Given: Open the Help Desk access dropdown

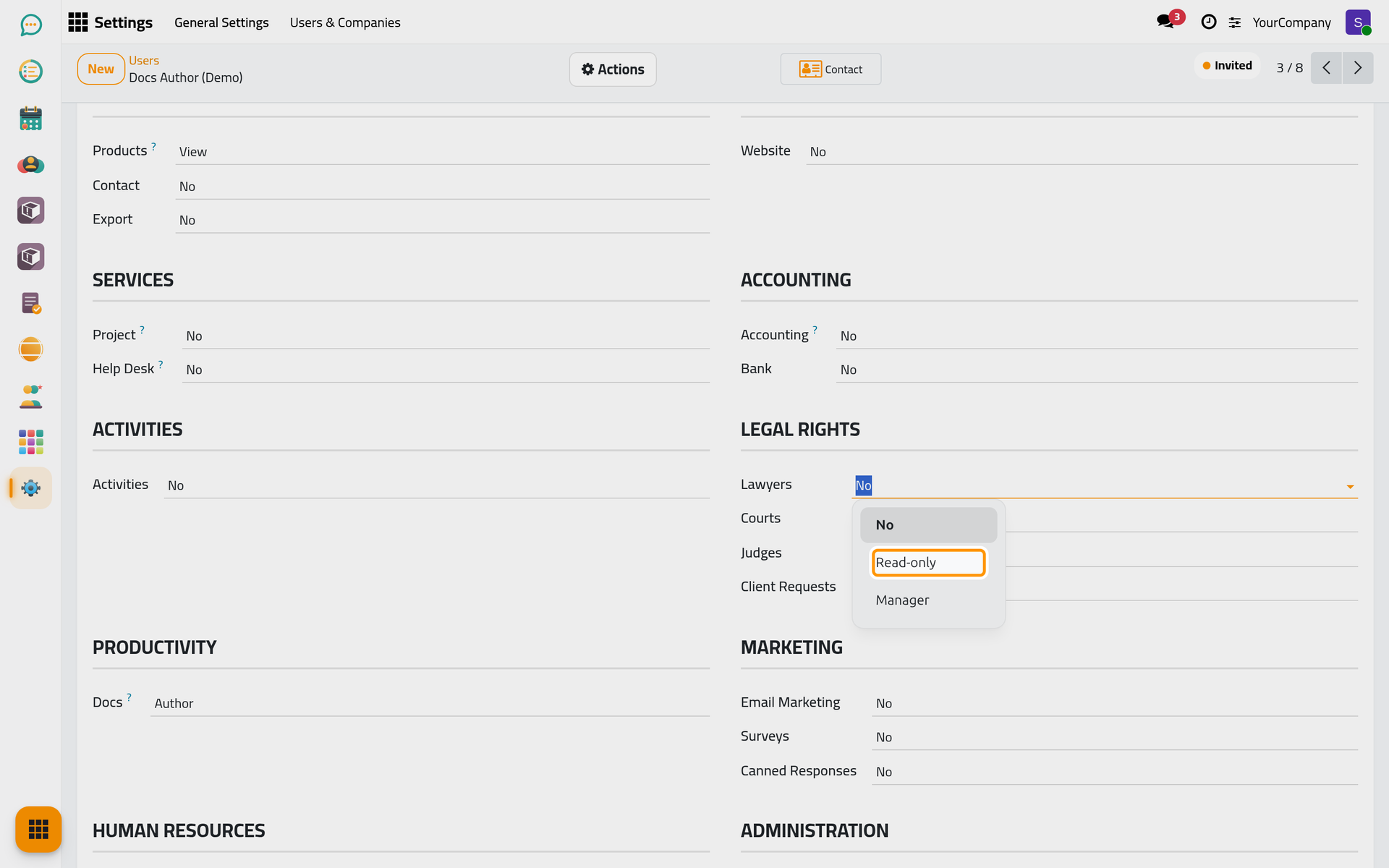Looking at the screenshot, I should (x=446, y=370).
